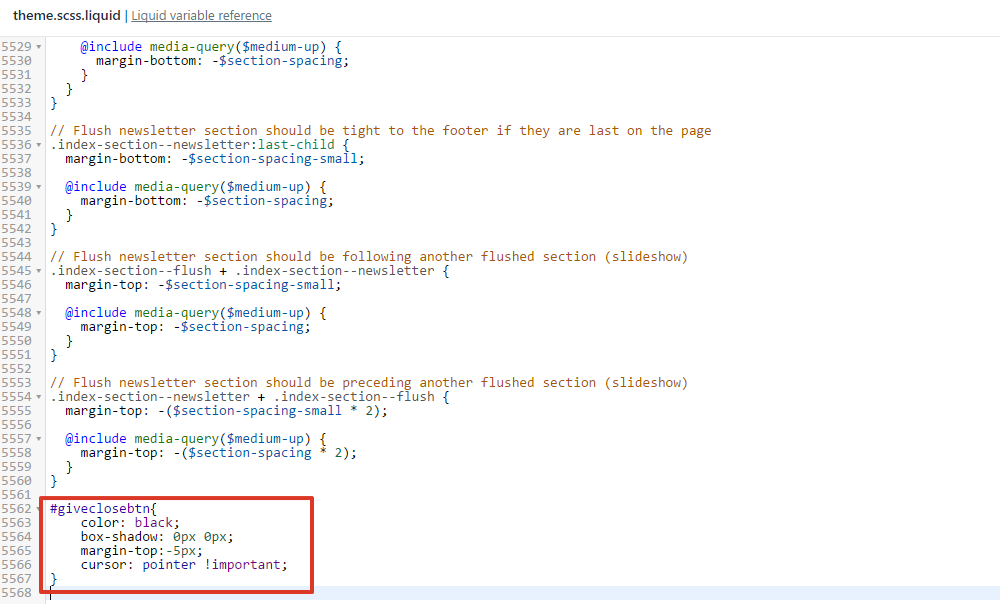Click closing brace on line 5567
The width and height of the screenshot is (1000, 604).
54,578
